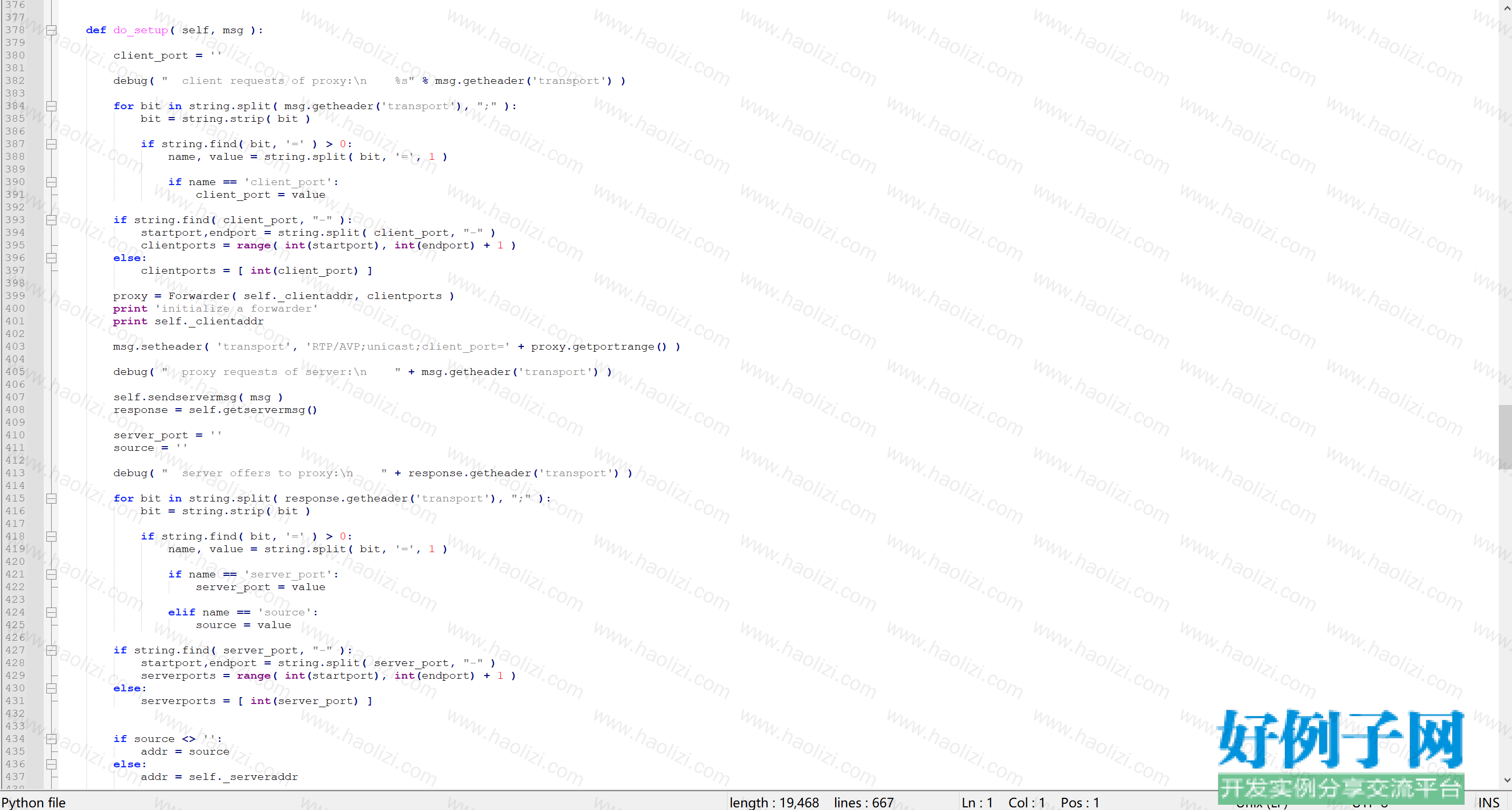Click line number 399 in the margin
This screenshot has width=1512, height=810.
coord(15,296)
